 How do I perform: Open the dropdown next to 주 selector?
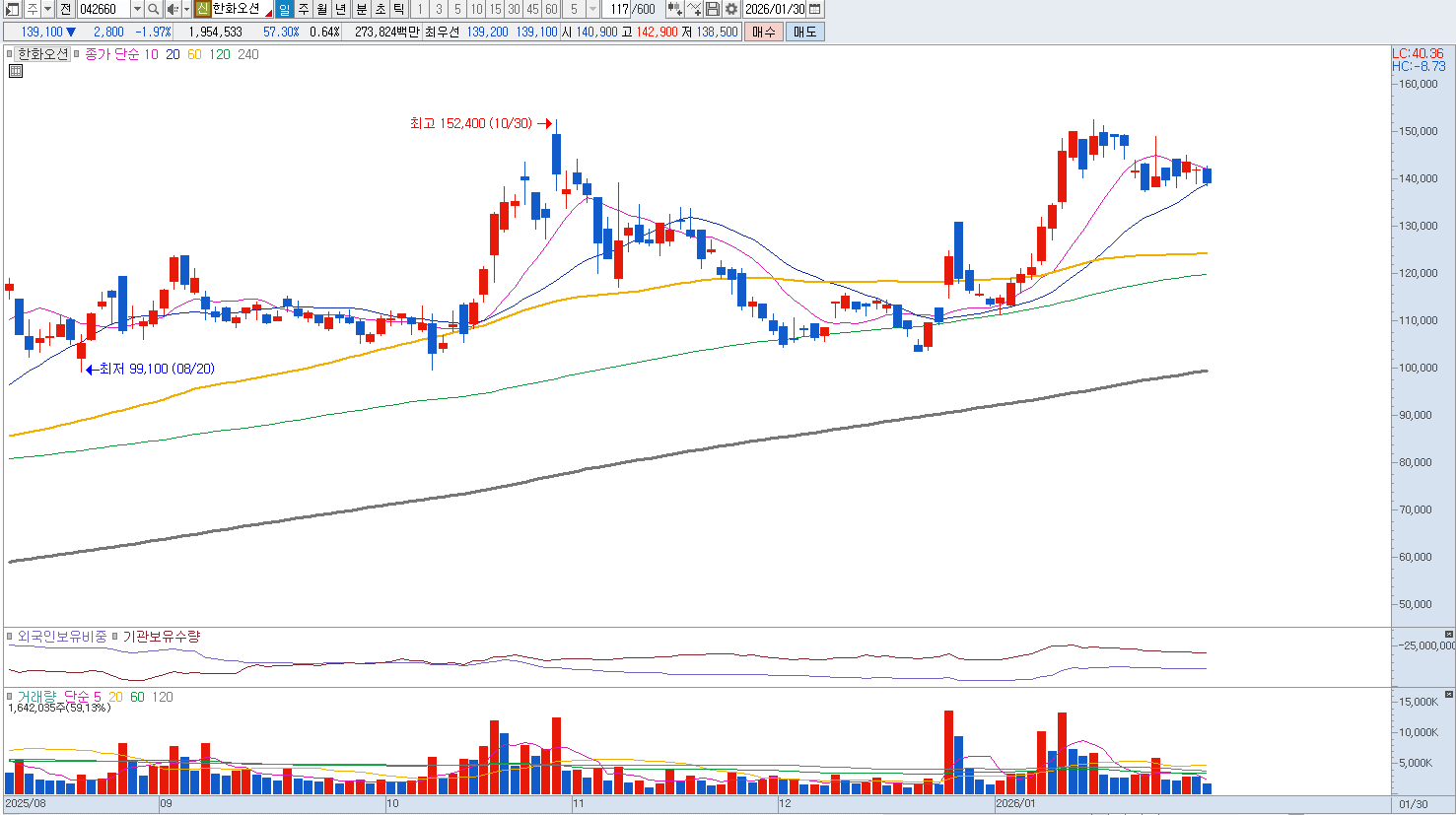(x=47, y=9)
